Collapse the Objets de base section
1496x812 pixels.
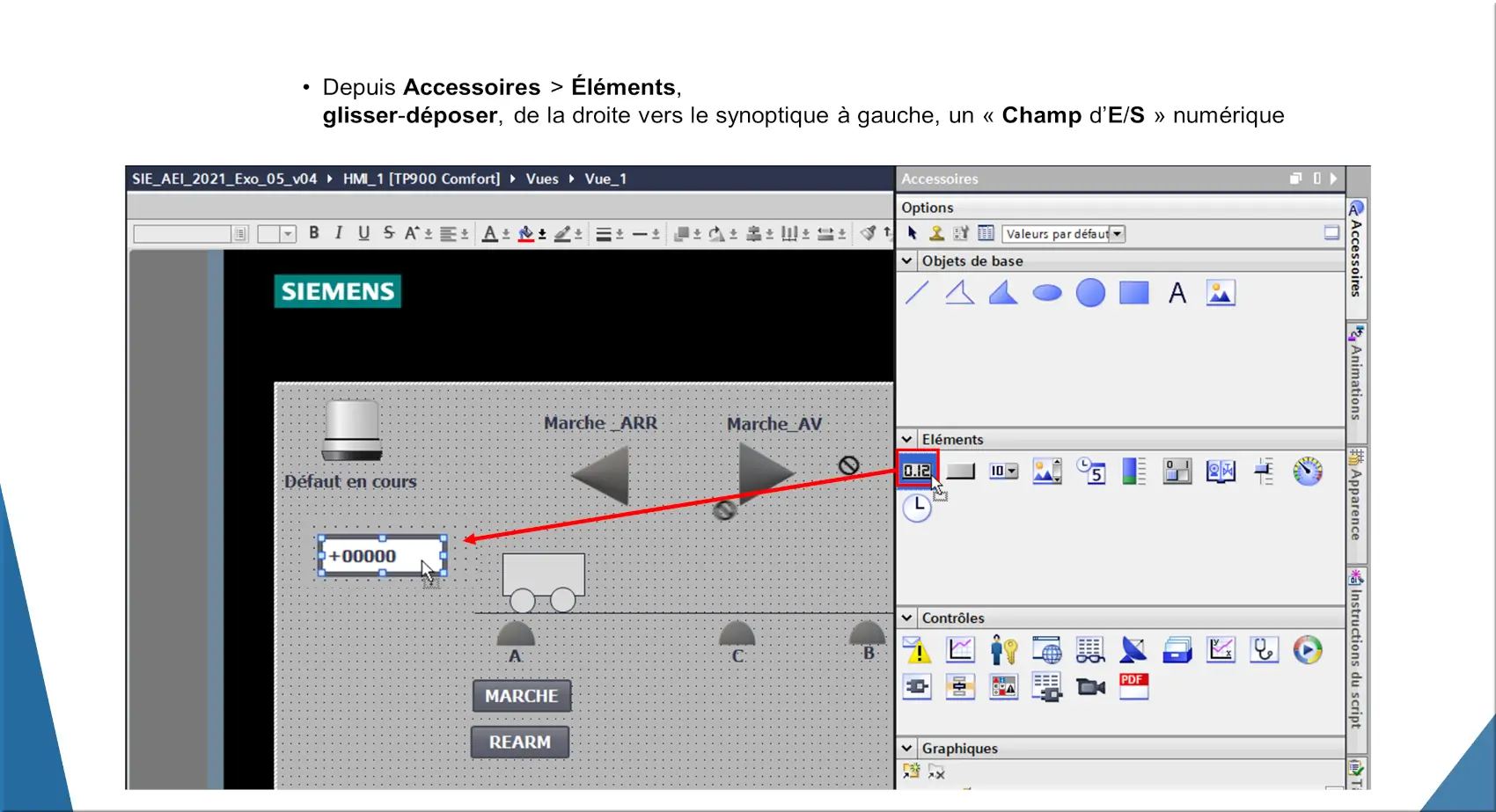pyautogui.click(x=907, y=261)
